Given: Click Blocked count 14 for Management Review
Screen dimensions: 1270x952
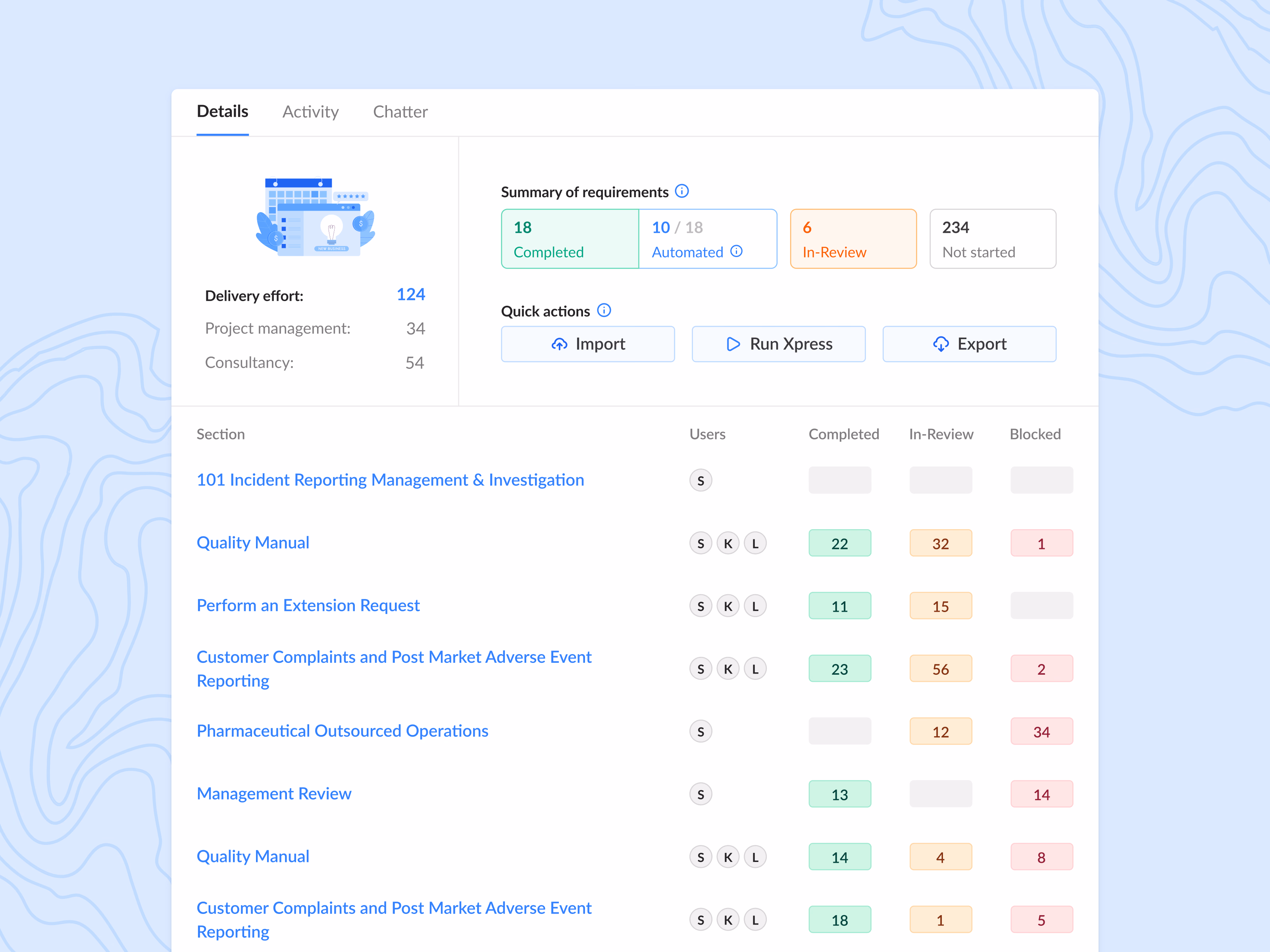Looking at the screenshot, I should point(1042,794).
